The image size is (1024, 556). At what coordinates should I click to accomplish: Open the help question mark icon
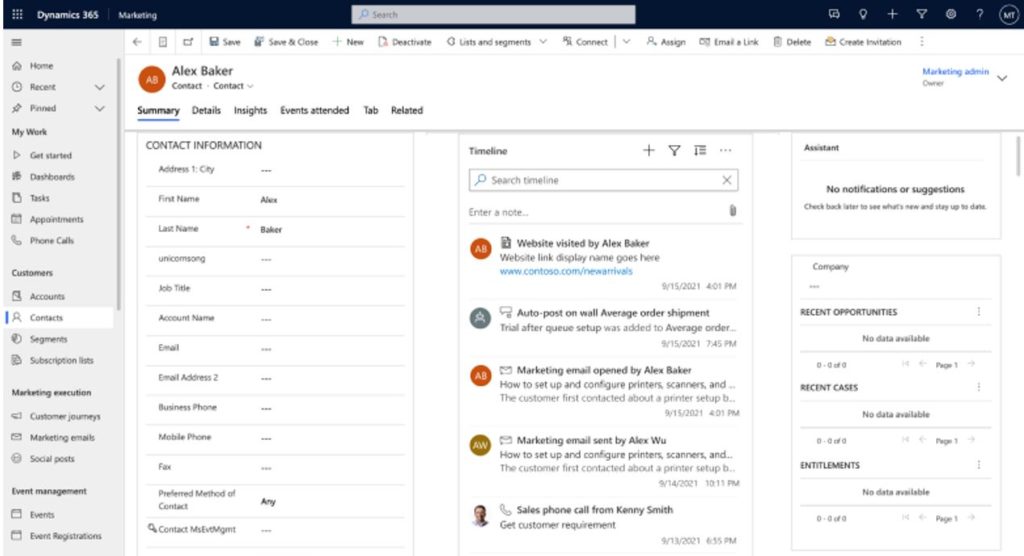coord(980,14)
